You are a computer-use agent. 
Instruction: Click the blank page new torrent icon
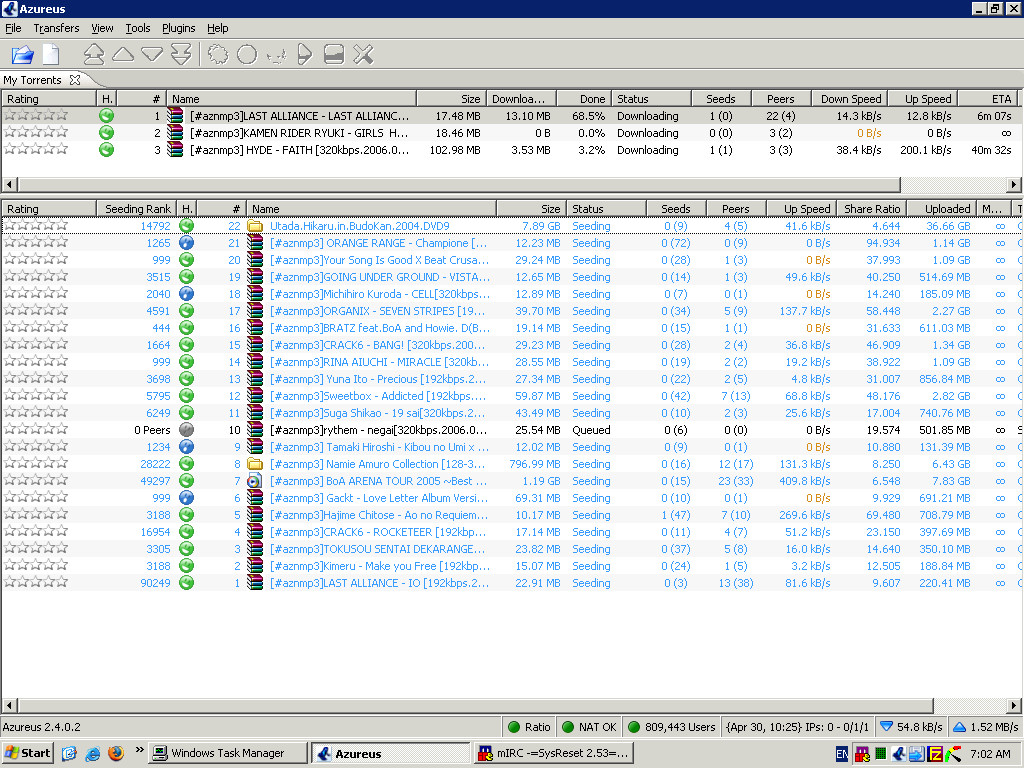pyautogui.click(x=50, y=55)
